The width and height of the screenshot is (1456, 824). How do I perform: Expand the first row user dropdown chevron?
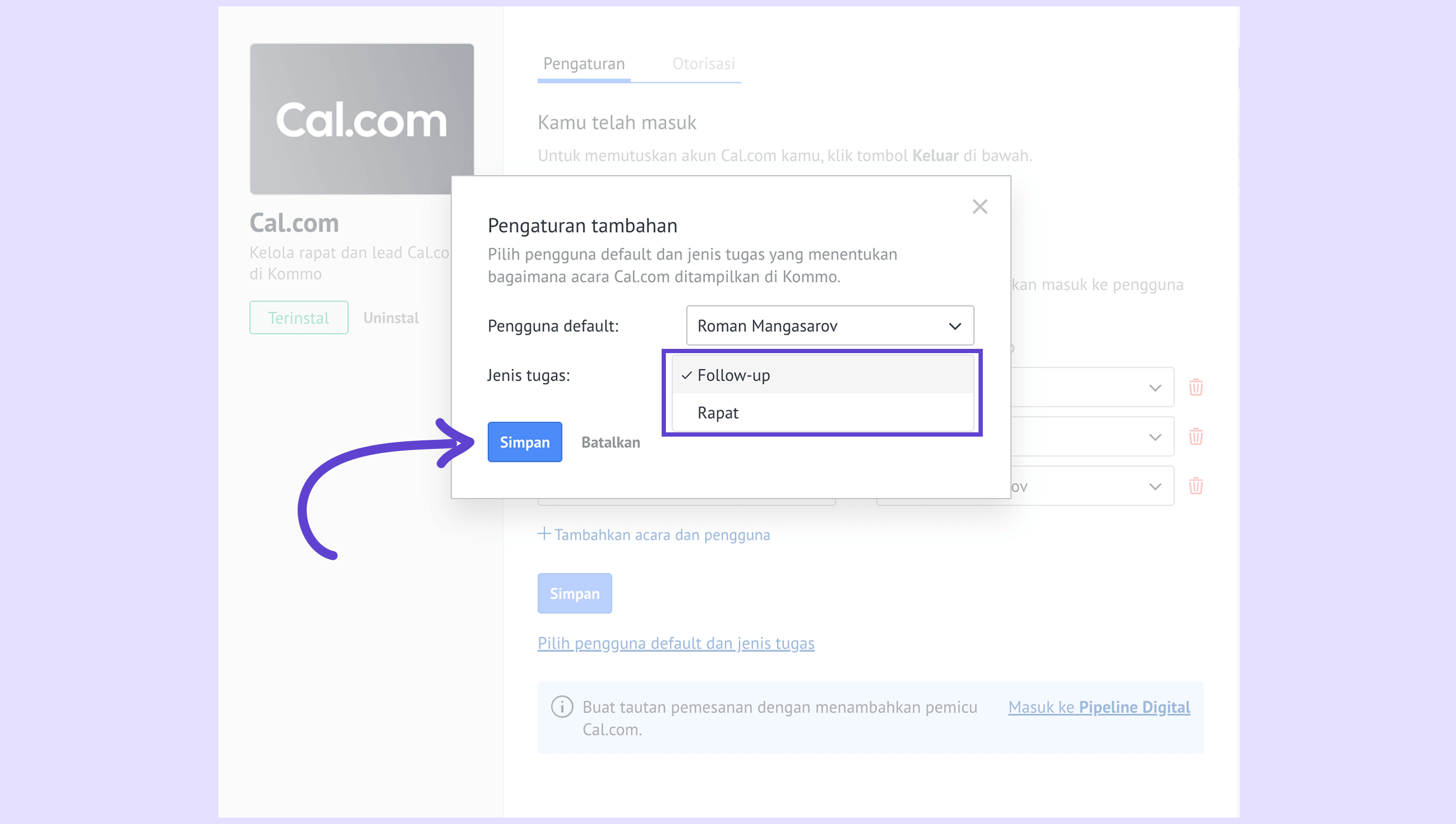[x=1155, y=388]
